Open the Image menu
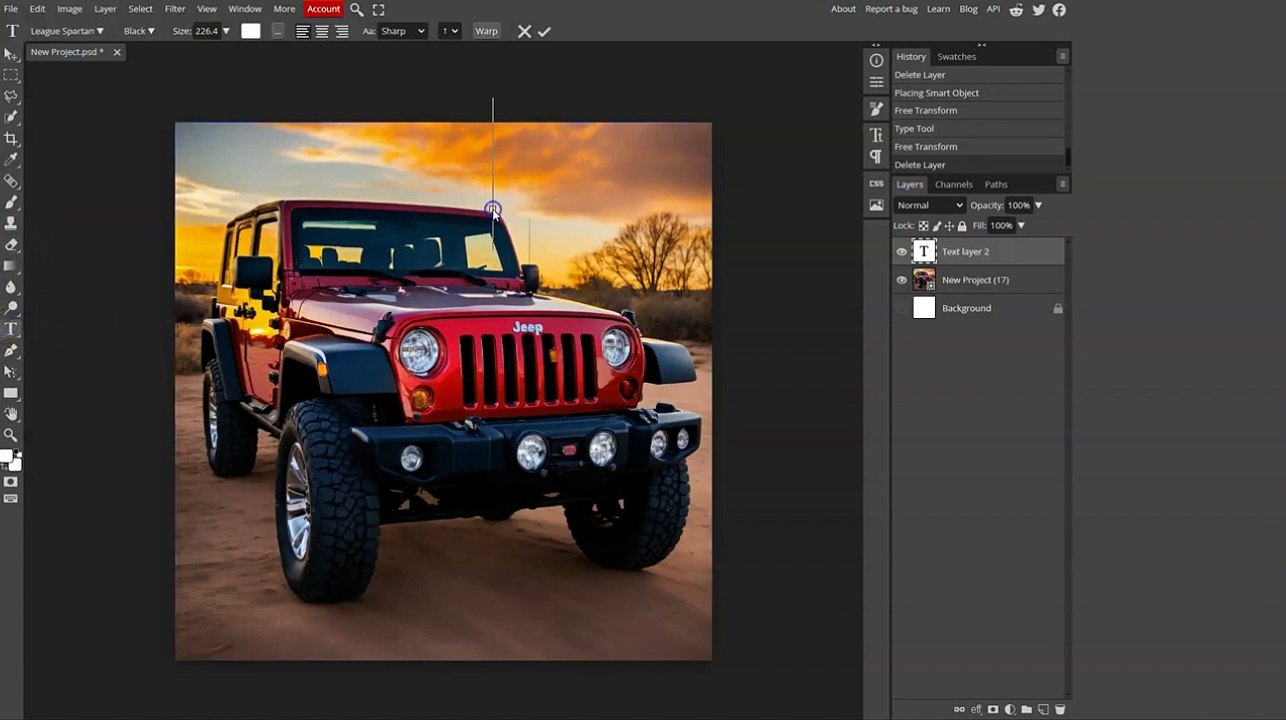Screen dimensions: 1286x720 [x=70, y=9]
